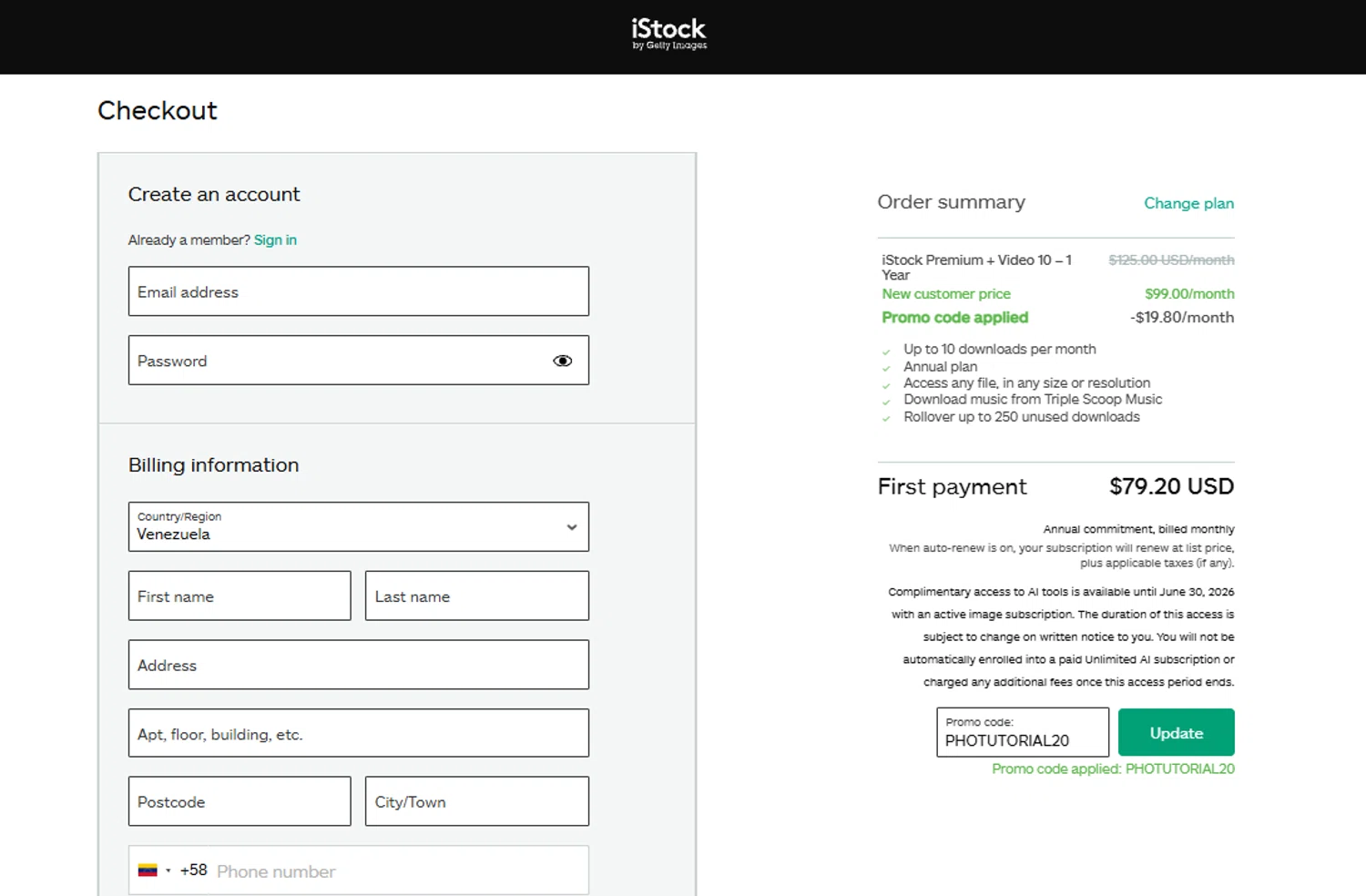This screenshot has height=896, width=1366.
Task: Click 'Up to 10 downloads per month' line
Action: tap(1000, 349)
